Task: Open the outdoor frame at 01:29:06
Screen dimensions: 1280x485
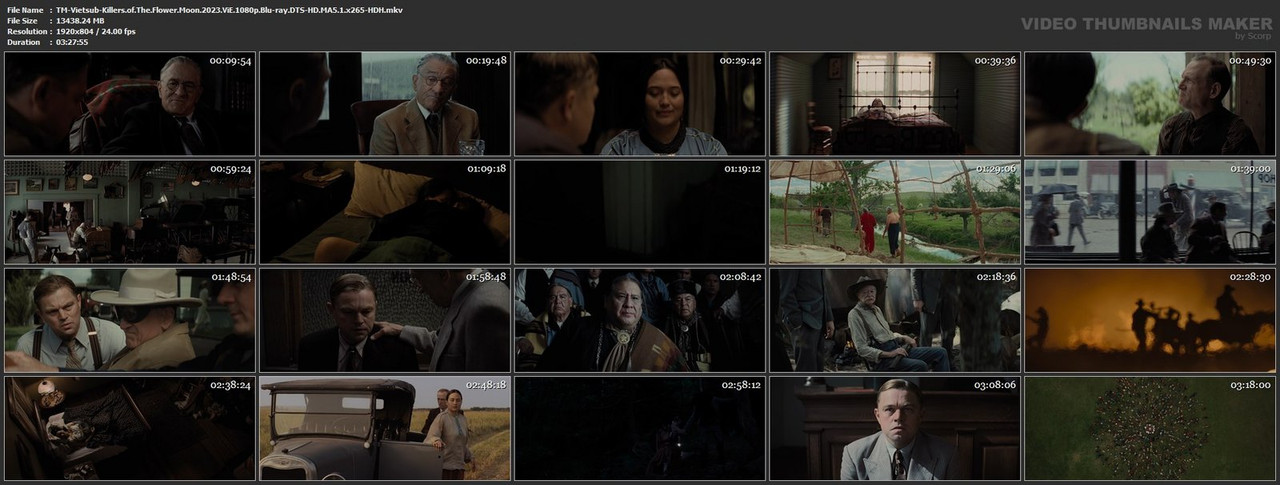Action: (895, 211)
